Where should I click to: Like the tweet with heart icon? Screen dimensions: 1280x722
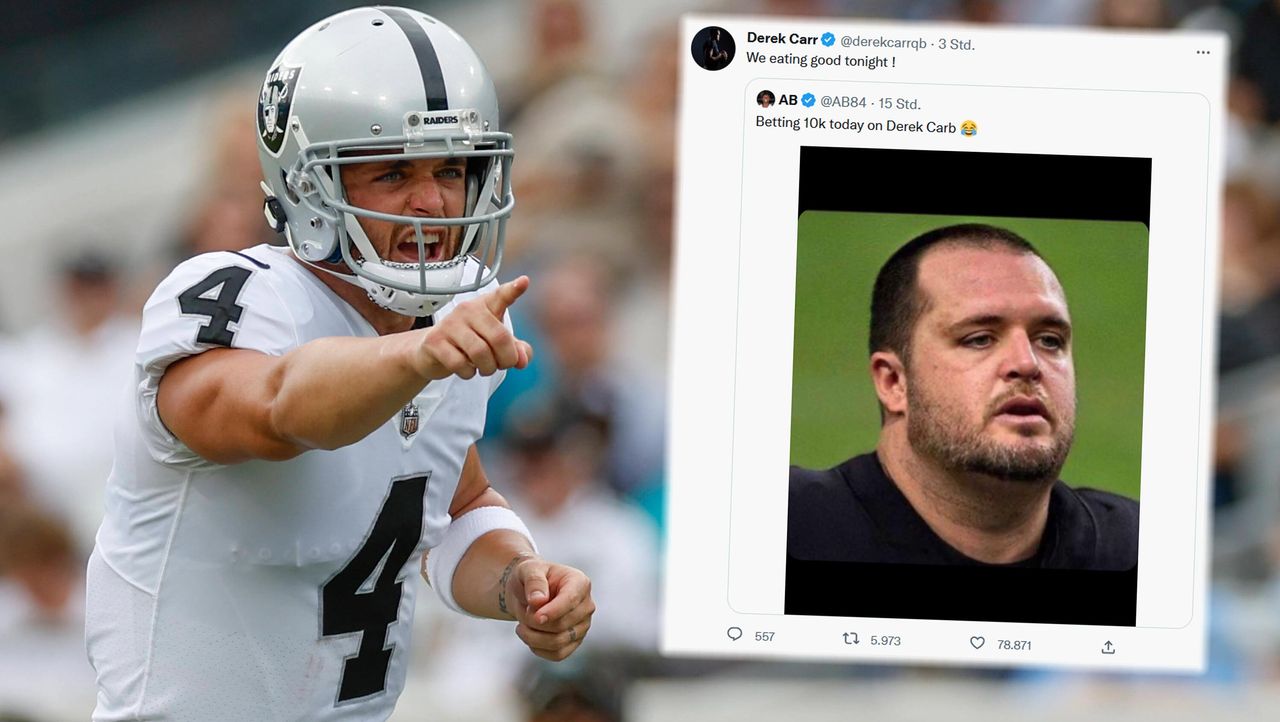(977, 643)
